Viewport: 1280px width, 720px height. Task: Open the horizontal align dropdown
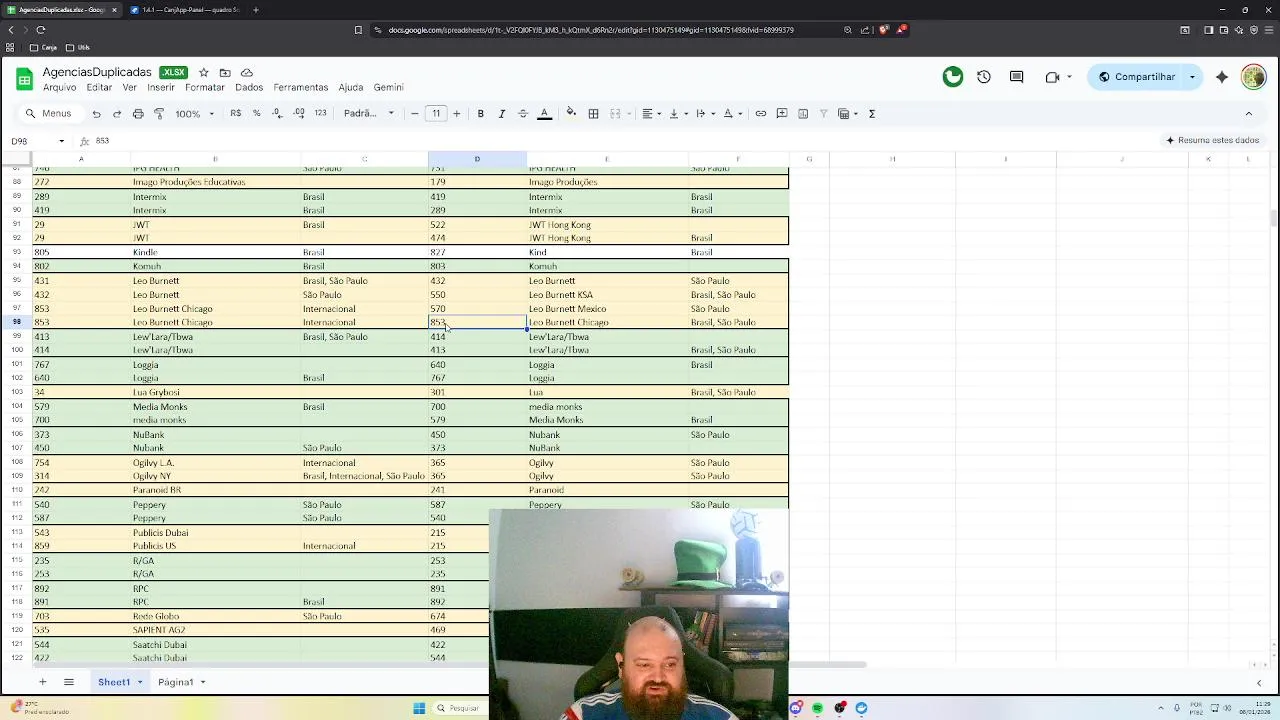[x=652, y=114]
